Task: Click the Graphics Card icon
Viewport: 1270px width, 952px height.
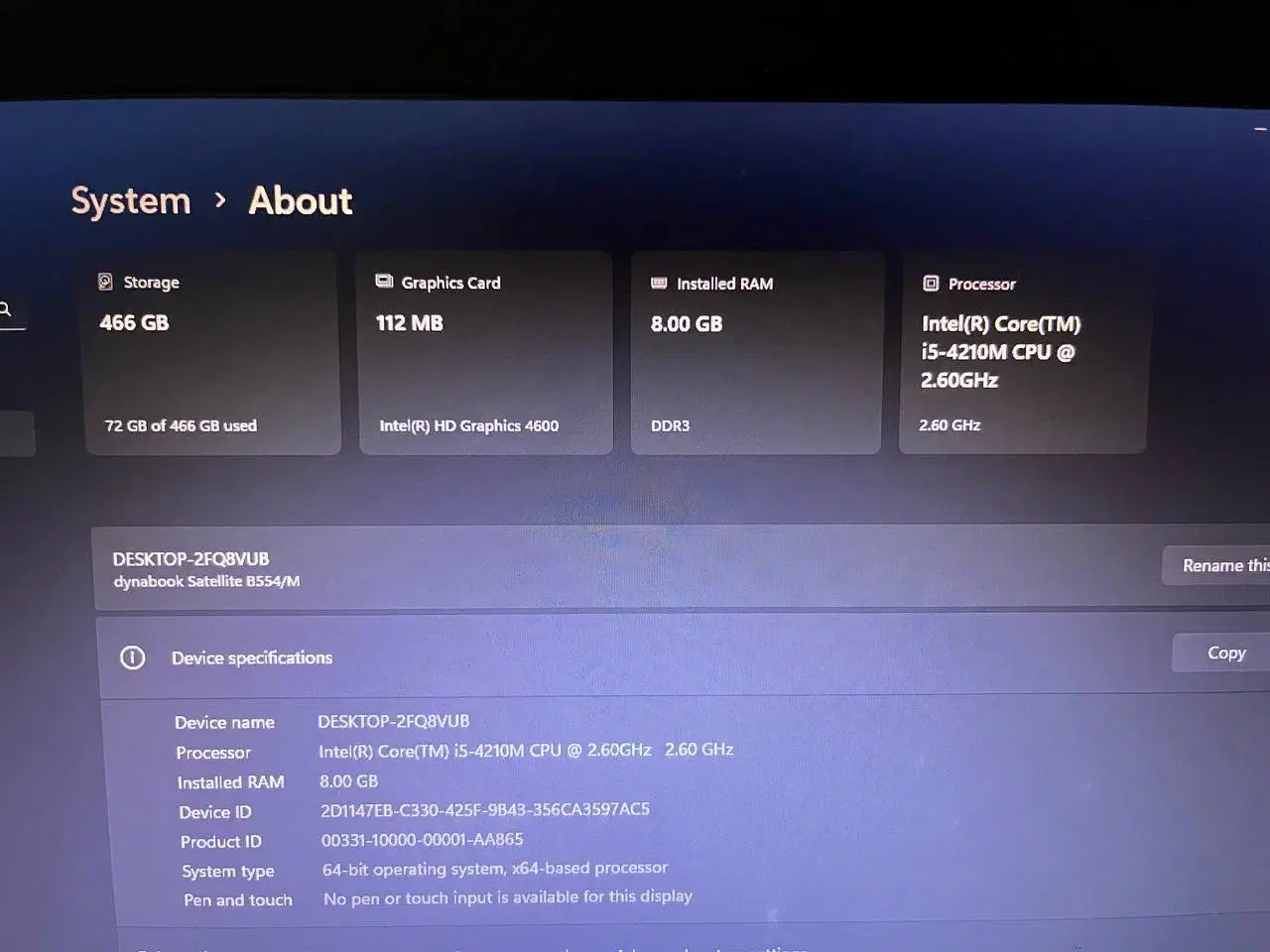Action: pyautogui.click(x=384, y=282)
